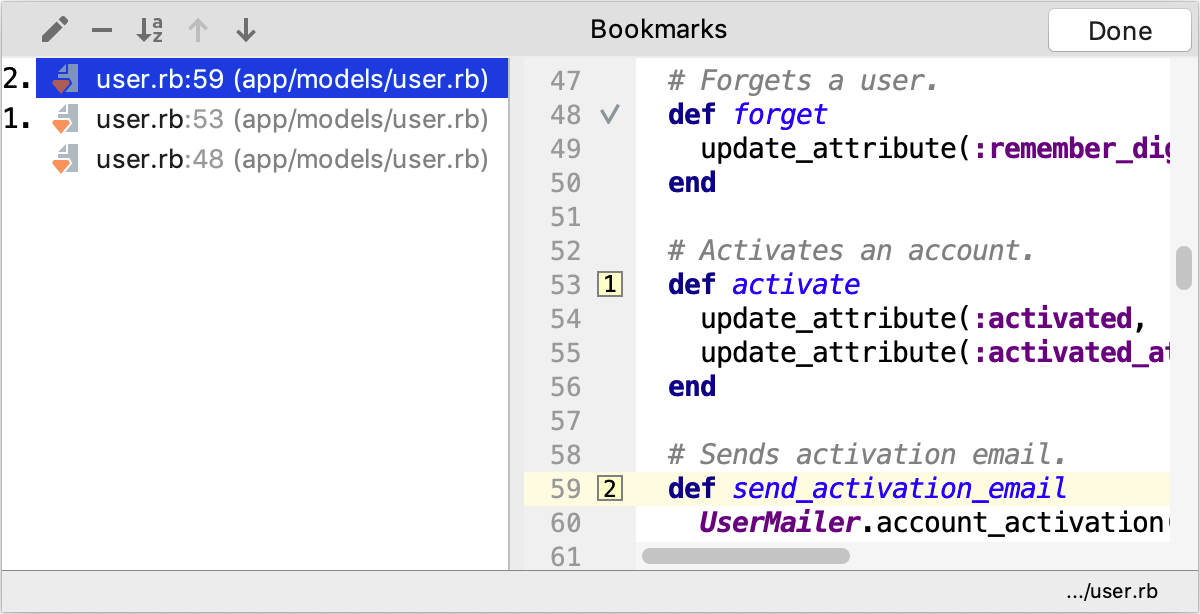The width and height of the screenshot is (1200, 614).
Task: Remove the selected bookmark with the minus icon
Action: (101, 30)
